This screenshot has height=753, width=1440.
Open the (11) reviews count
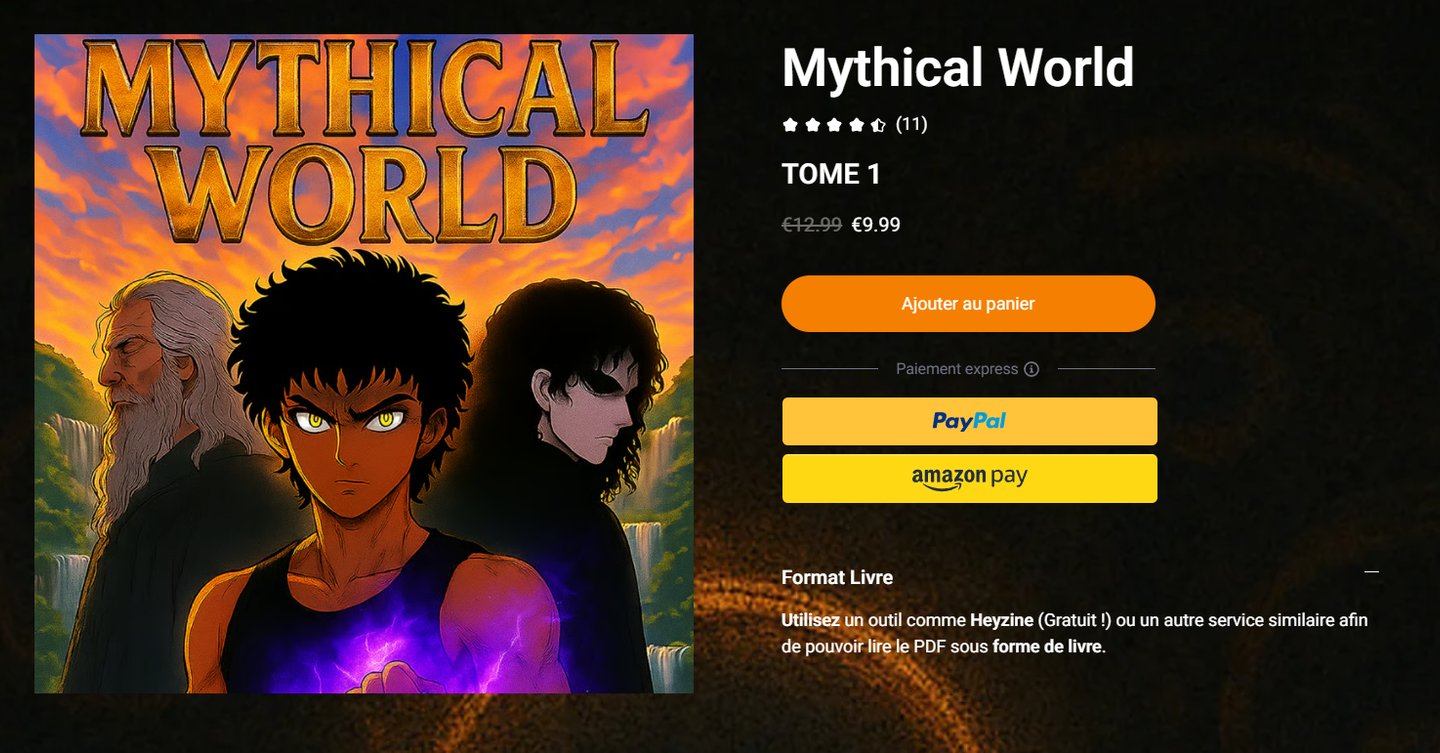911,124
